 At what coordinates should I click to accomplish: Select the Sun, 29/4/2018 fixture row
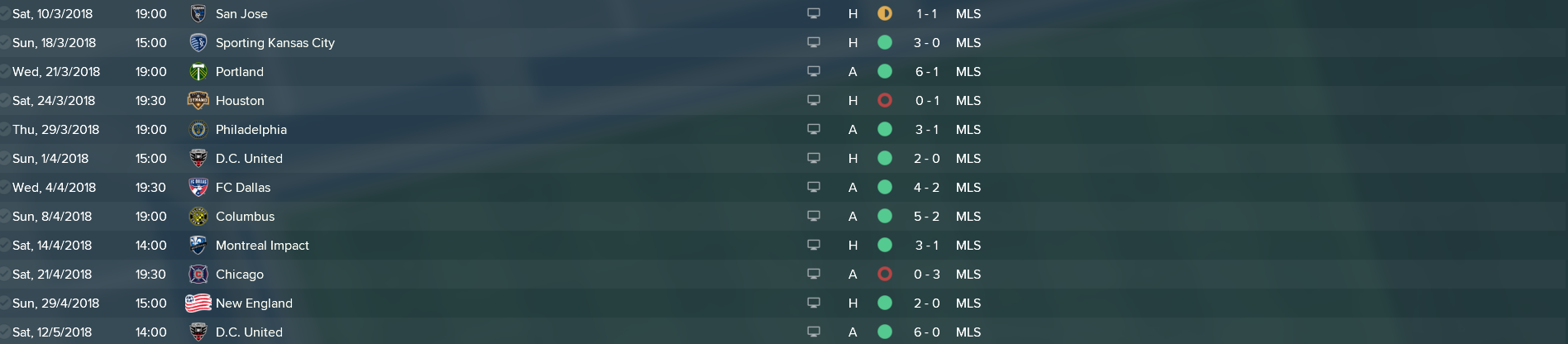coord(784,303)
